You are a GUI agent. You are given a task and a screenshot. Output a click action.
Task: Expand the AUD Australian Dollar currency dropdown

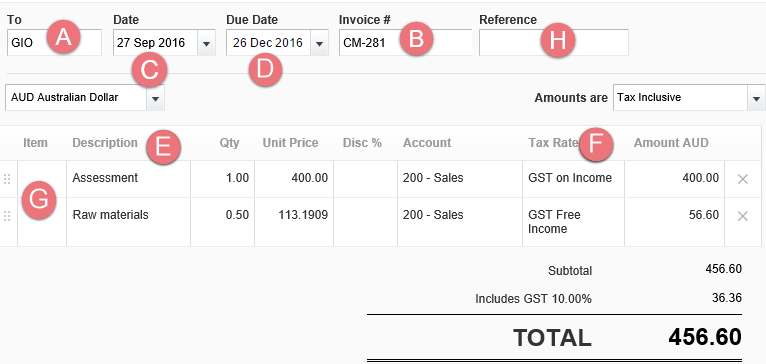pos(155,98)
